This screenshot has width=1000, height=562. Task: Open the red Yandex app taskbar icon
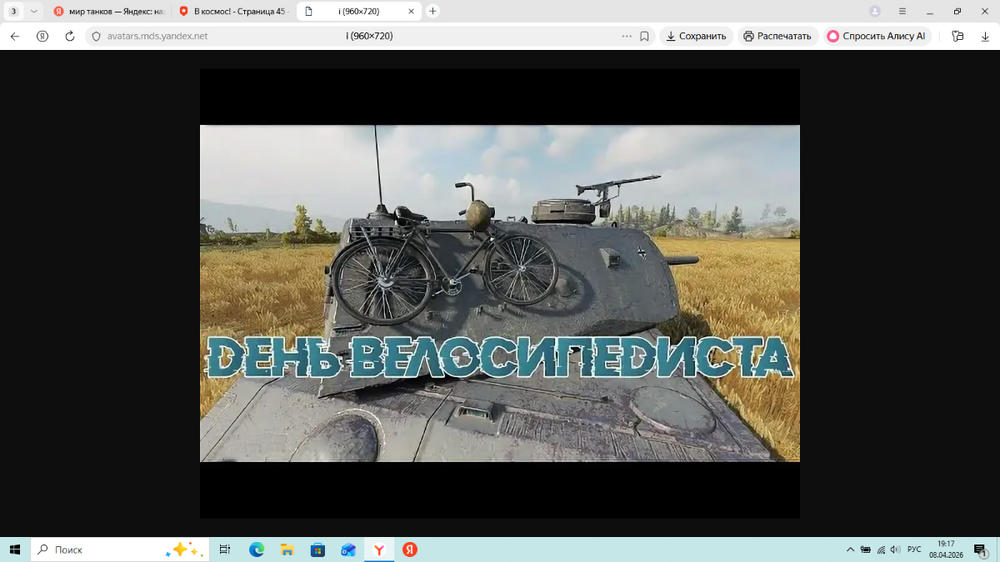click(x=409, y=549)
